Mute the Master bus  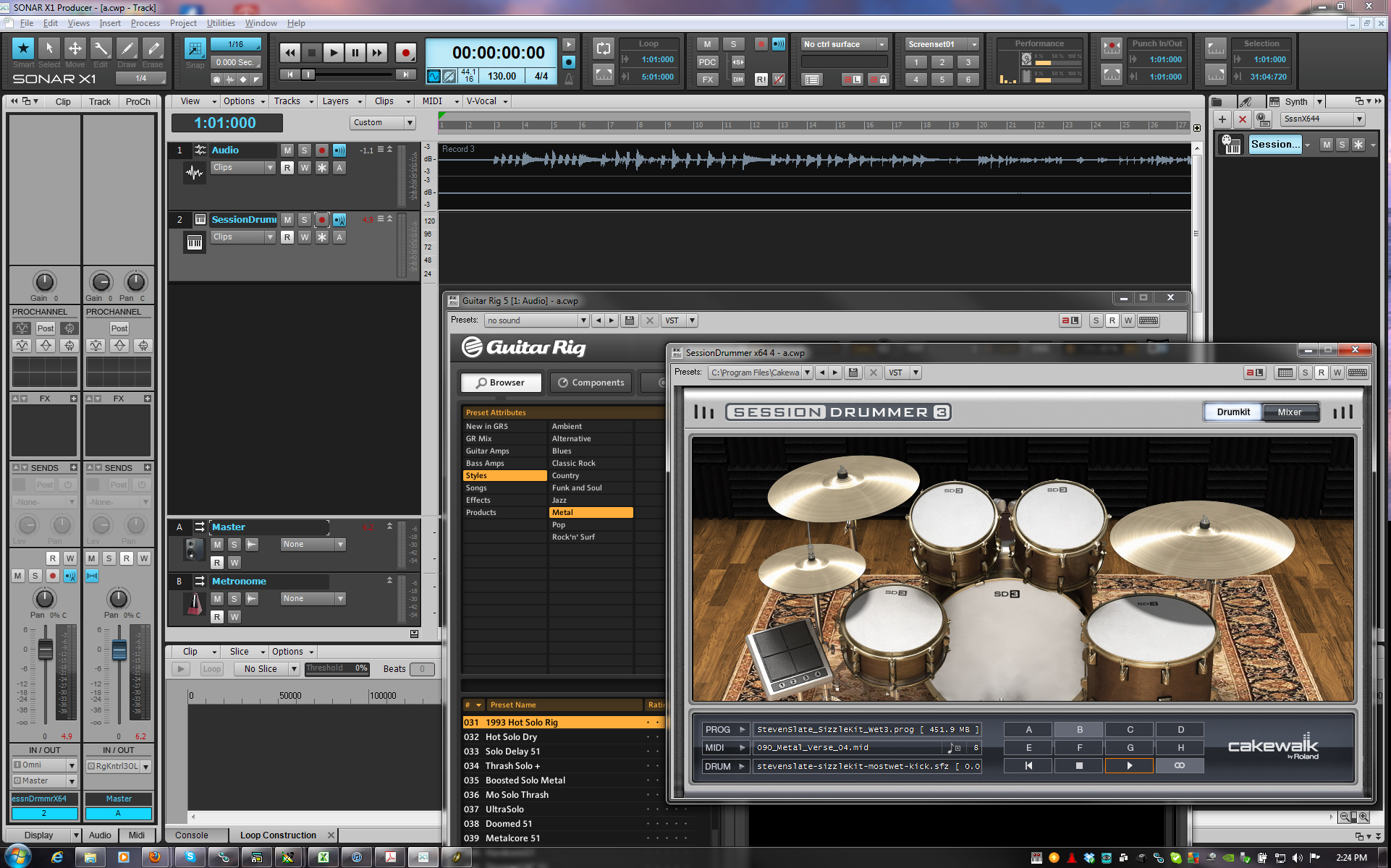click(x=217, y=544)
